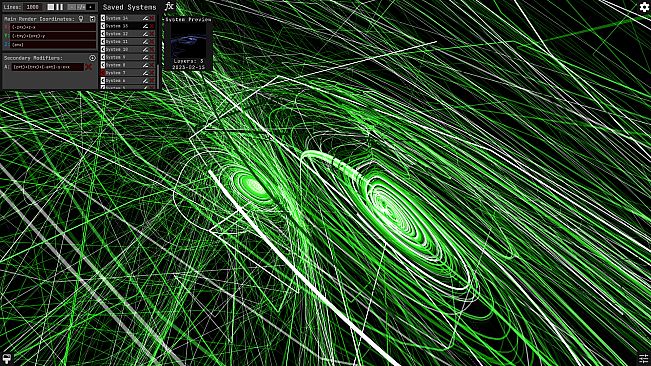This screenshot has width=651, height=366.
Task: Rename System 12 with its pencil icon
Action: click(145, 34)
